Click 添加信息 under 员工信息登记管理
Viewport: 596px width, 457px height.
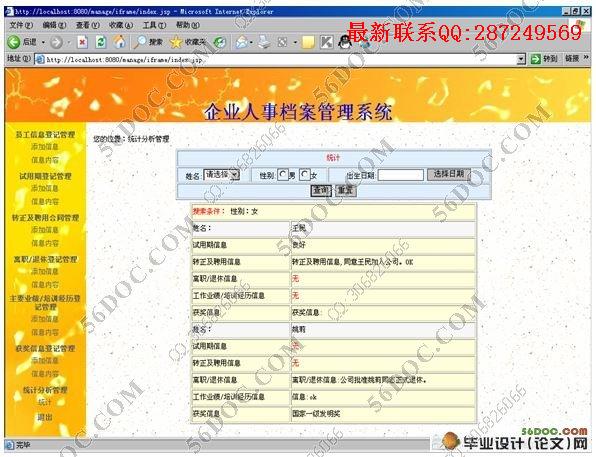45,147
